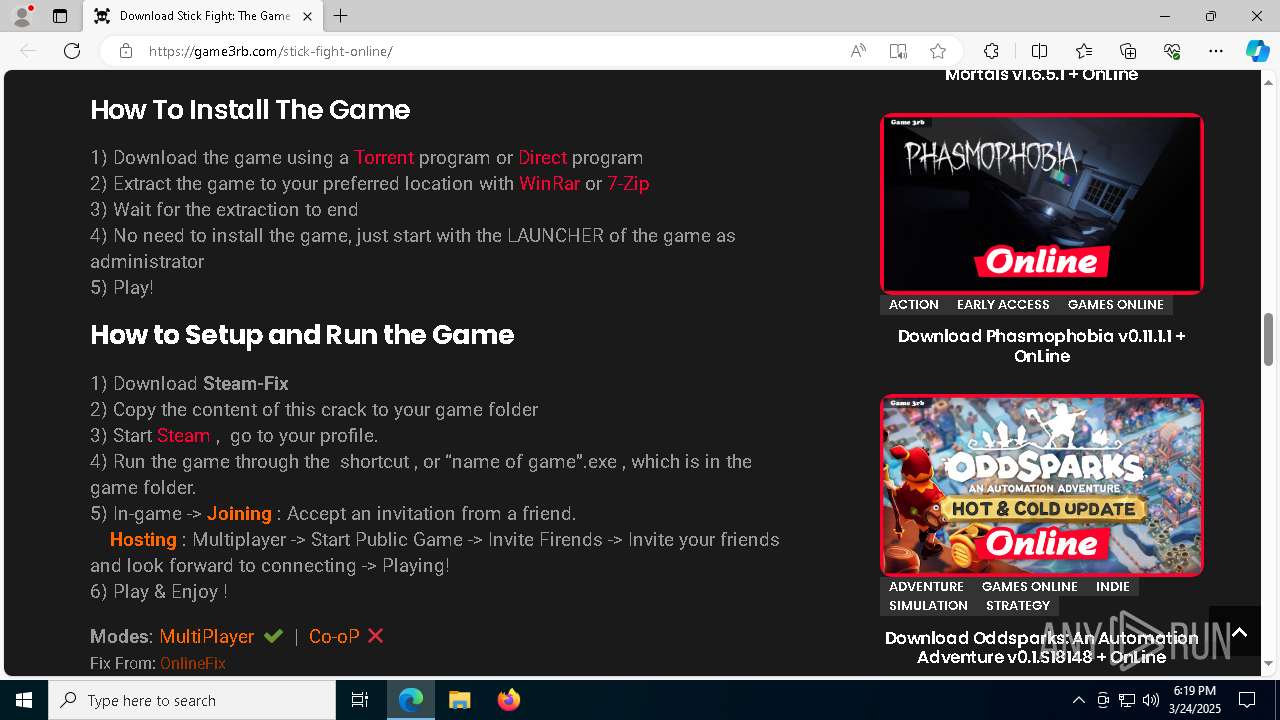The image size is (1280, 720).
Task: View site information lock icon
Action: (x=126, y=51)
